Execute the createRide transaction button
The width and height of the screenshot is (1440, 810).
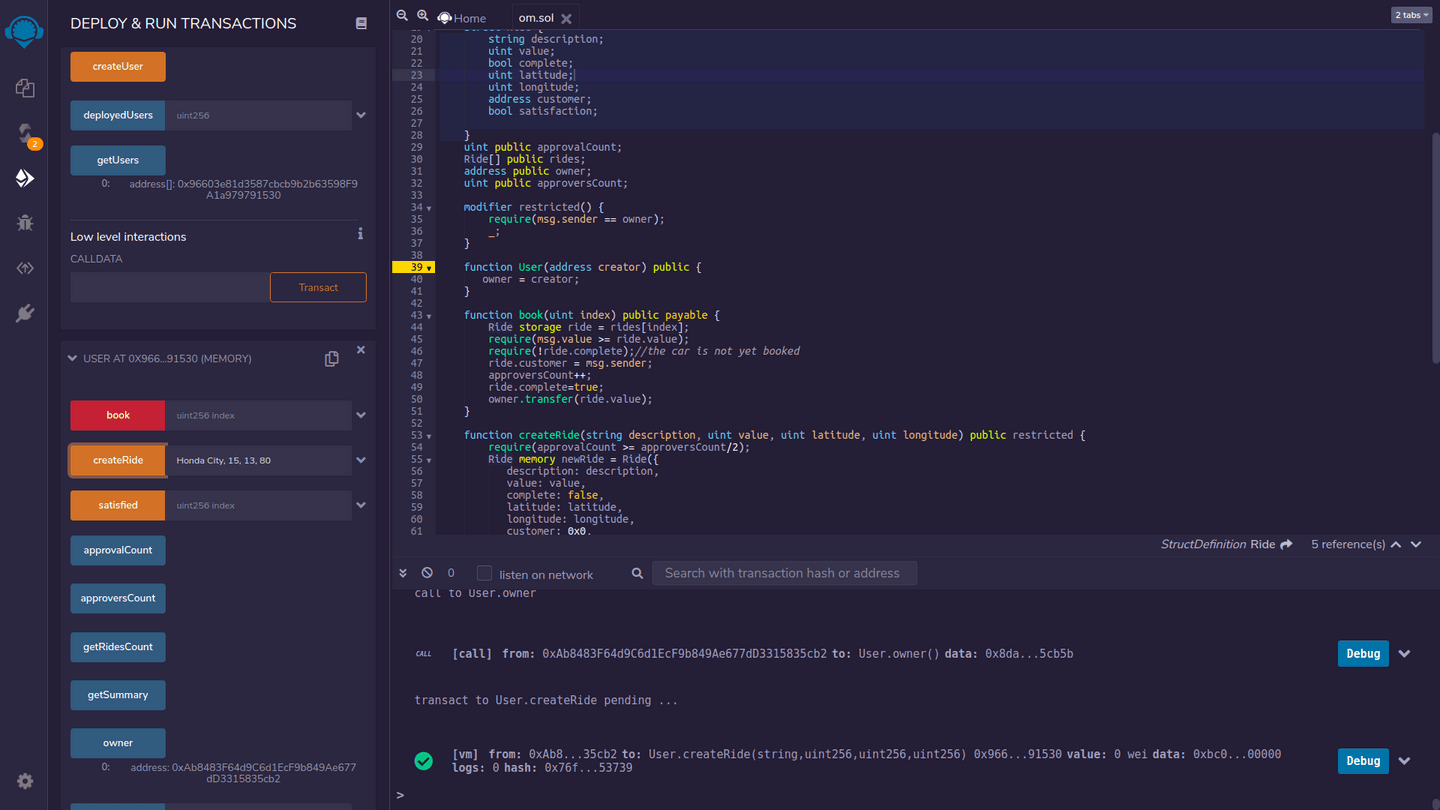point(118,460)
